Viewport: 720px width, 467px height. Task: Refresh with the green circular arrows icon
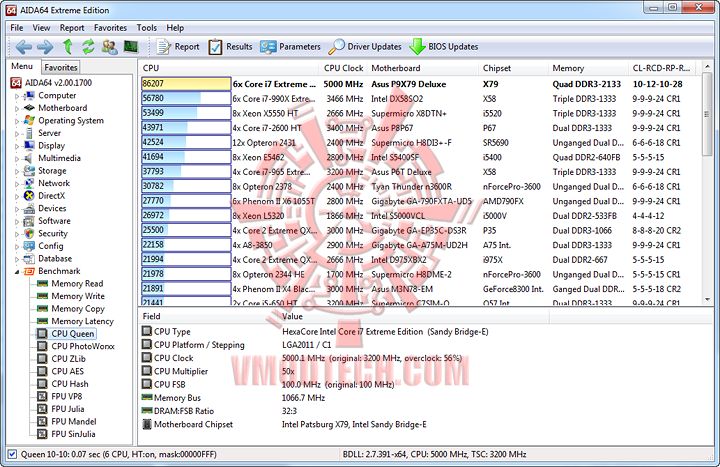[x=88, y=47]
